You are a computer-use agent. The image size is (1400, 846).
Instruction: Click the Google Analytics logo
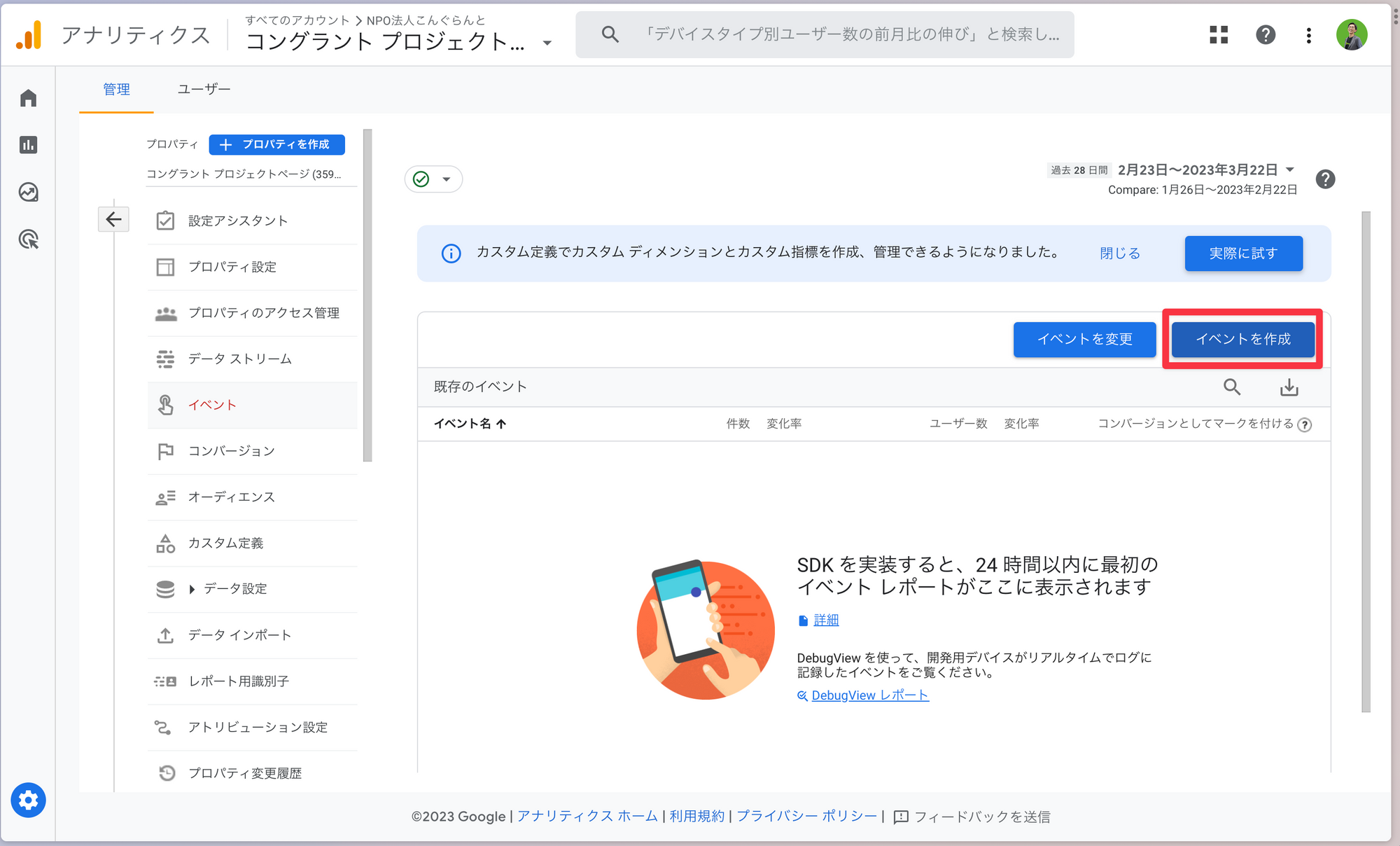(x=29, y=34)
